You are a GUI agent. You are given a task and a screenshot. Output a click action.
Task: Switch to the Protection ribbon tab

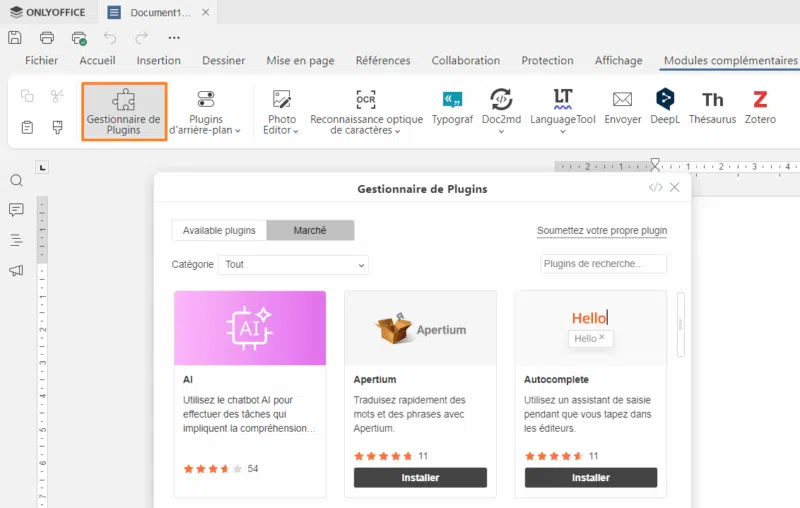(x=547, y=60)
